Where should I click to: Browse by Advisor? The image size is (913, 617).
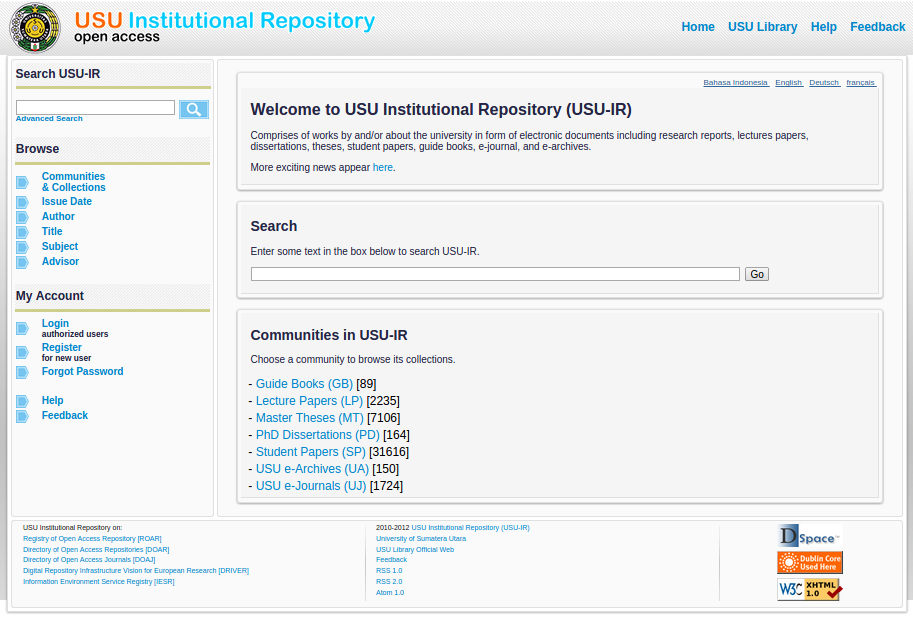60,262
